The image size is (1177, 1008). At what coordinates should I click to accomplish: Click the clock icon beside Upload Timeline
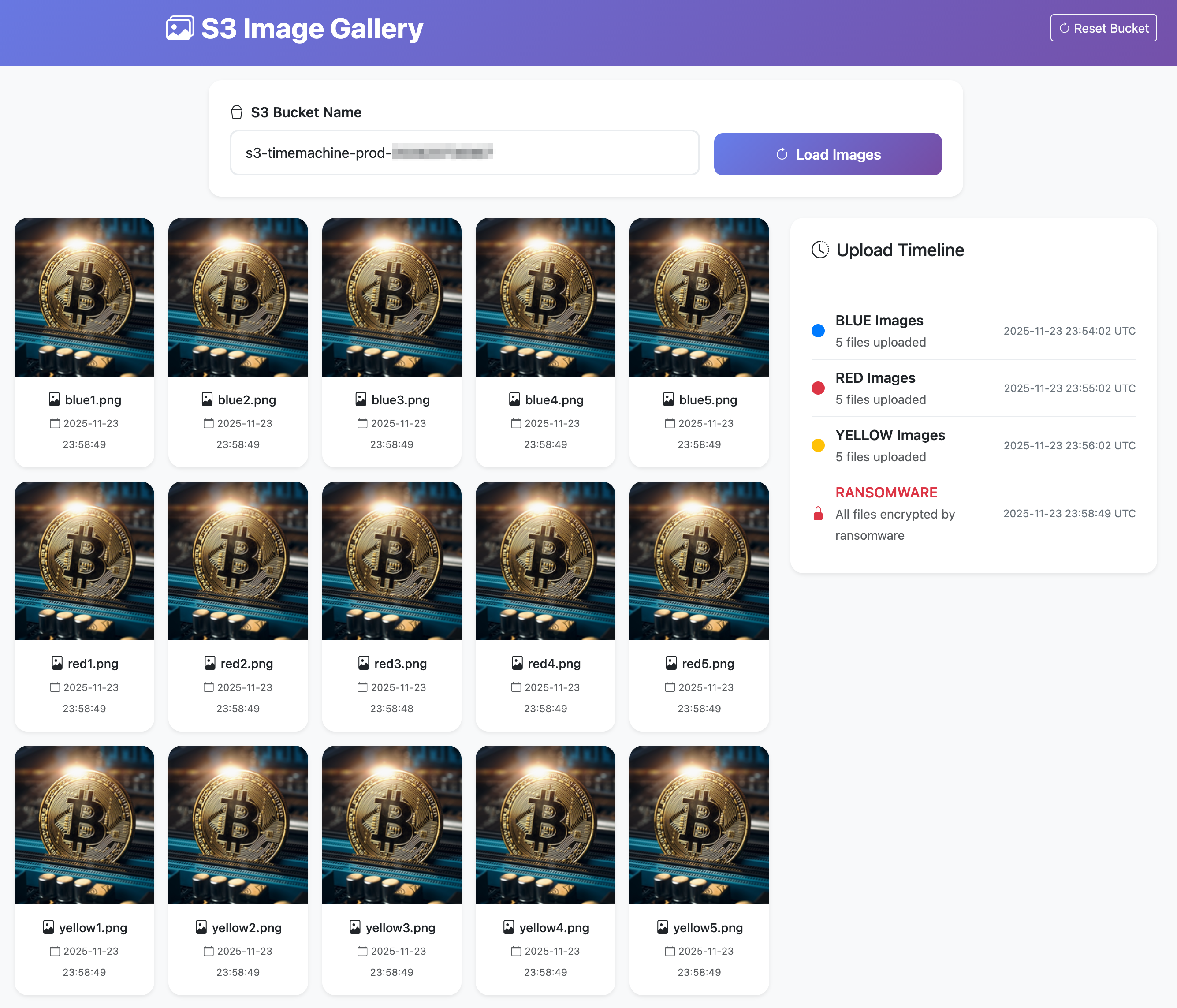tap(819, 250)
